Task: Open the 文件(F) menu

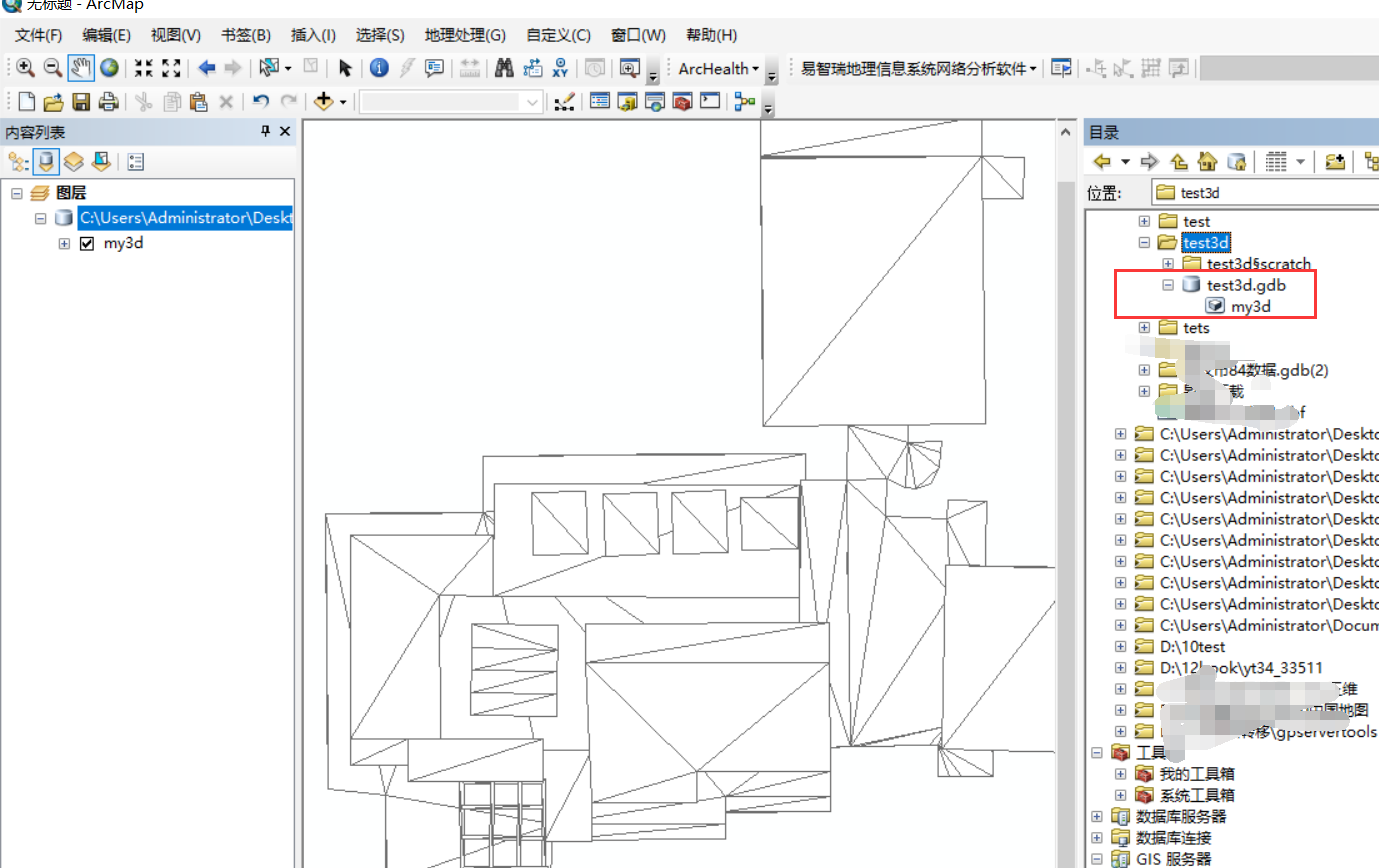Action: tap(38, 35)
